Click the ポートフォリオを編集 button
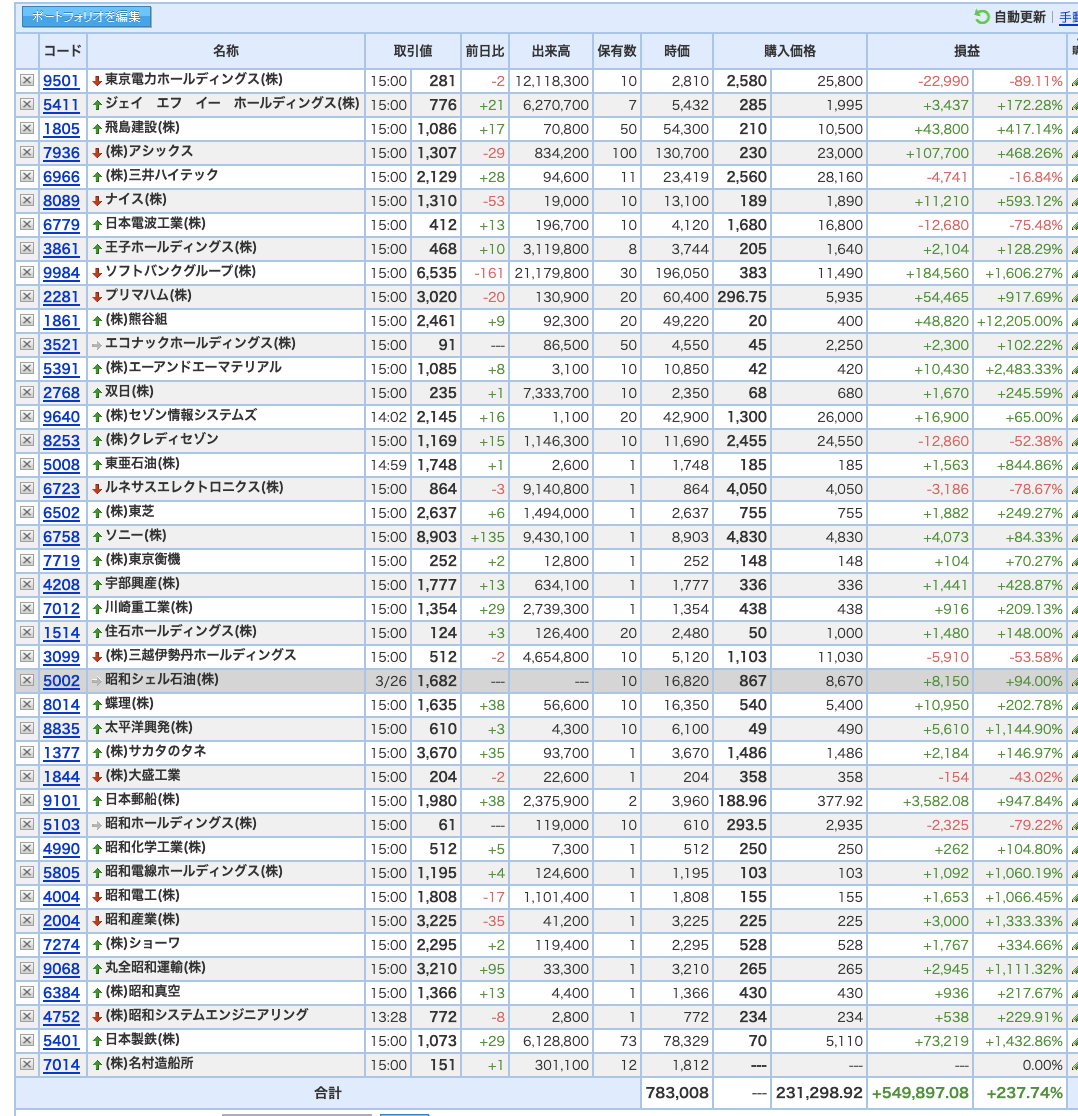 click(x=86, y=16)
